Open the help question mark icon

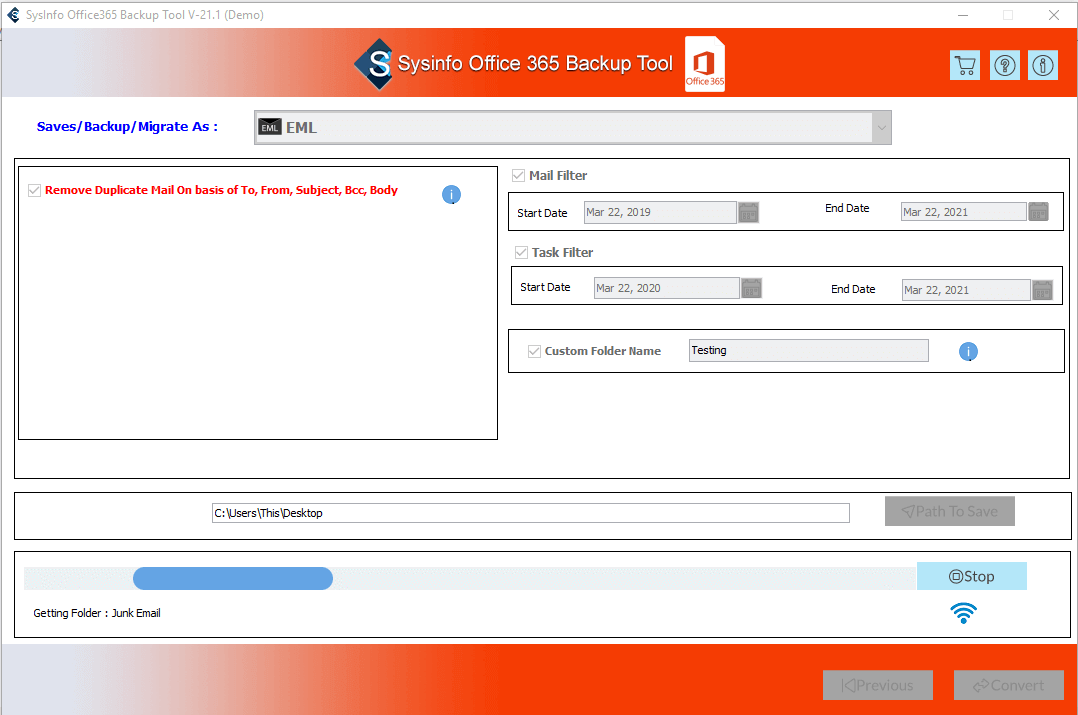point(1004,65)
